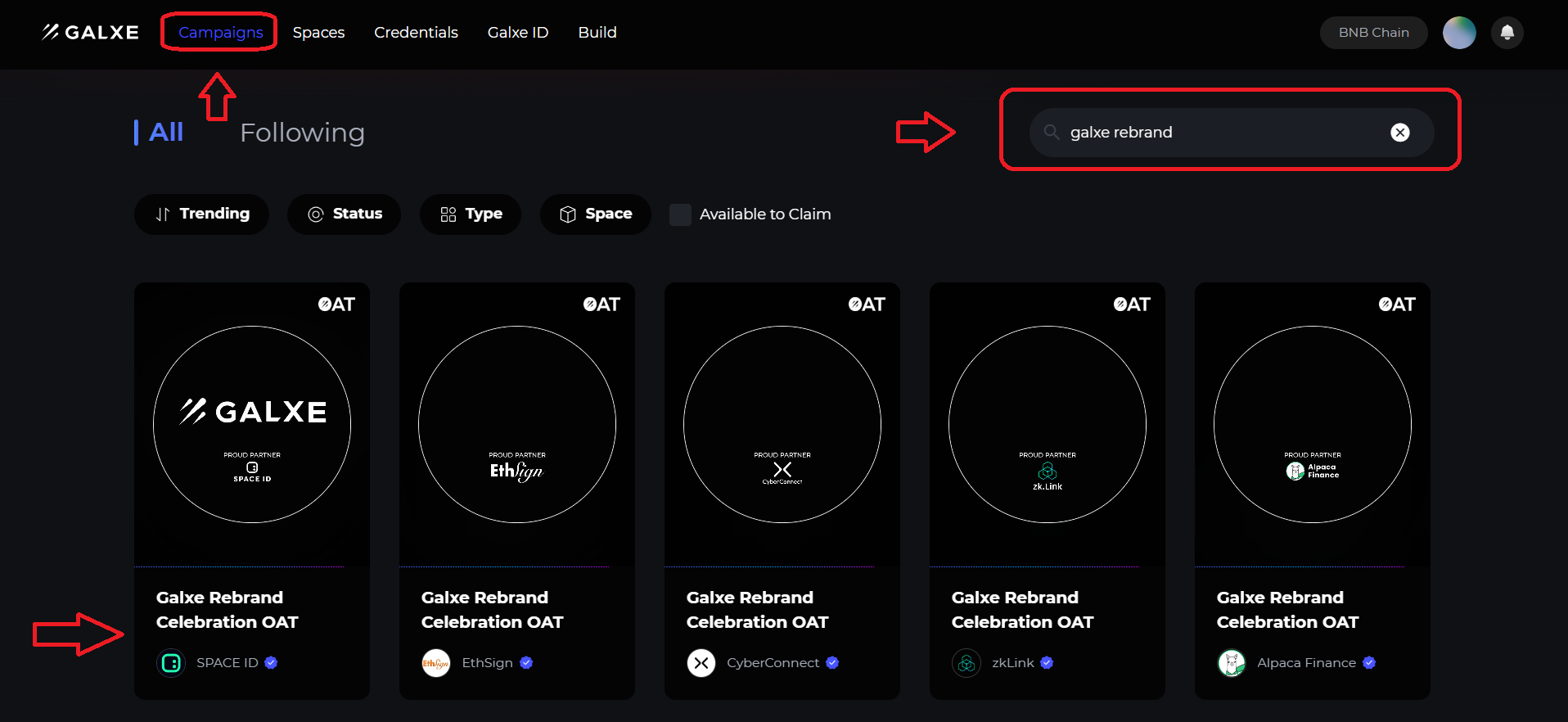Open the SPACE ID campaign card thumbnail

[252, 424]
